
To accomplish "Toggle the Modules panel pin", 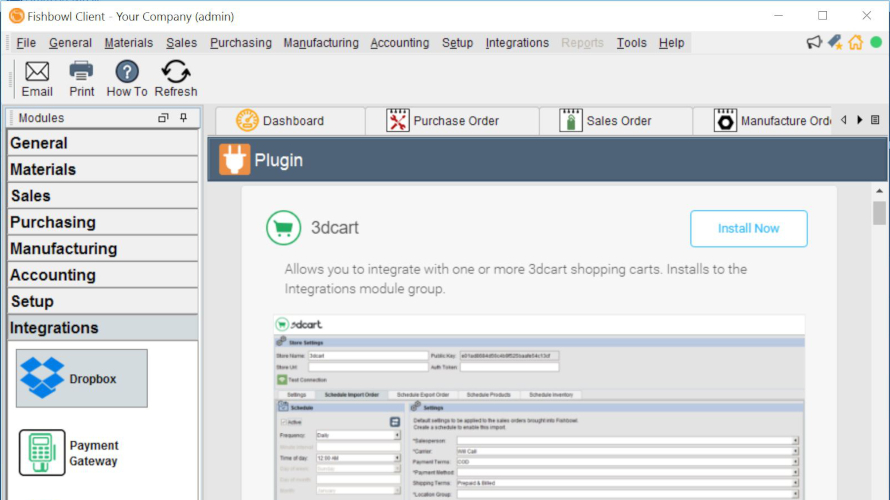I will click(183, 118).
